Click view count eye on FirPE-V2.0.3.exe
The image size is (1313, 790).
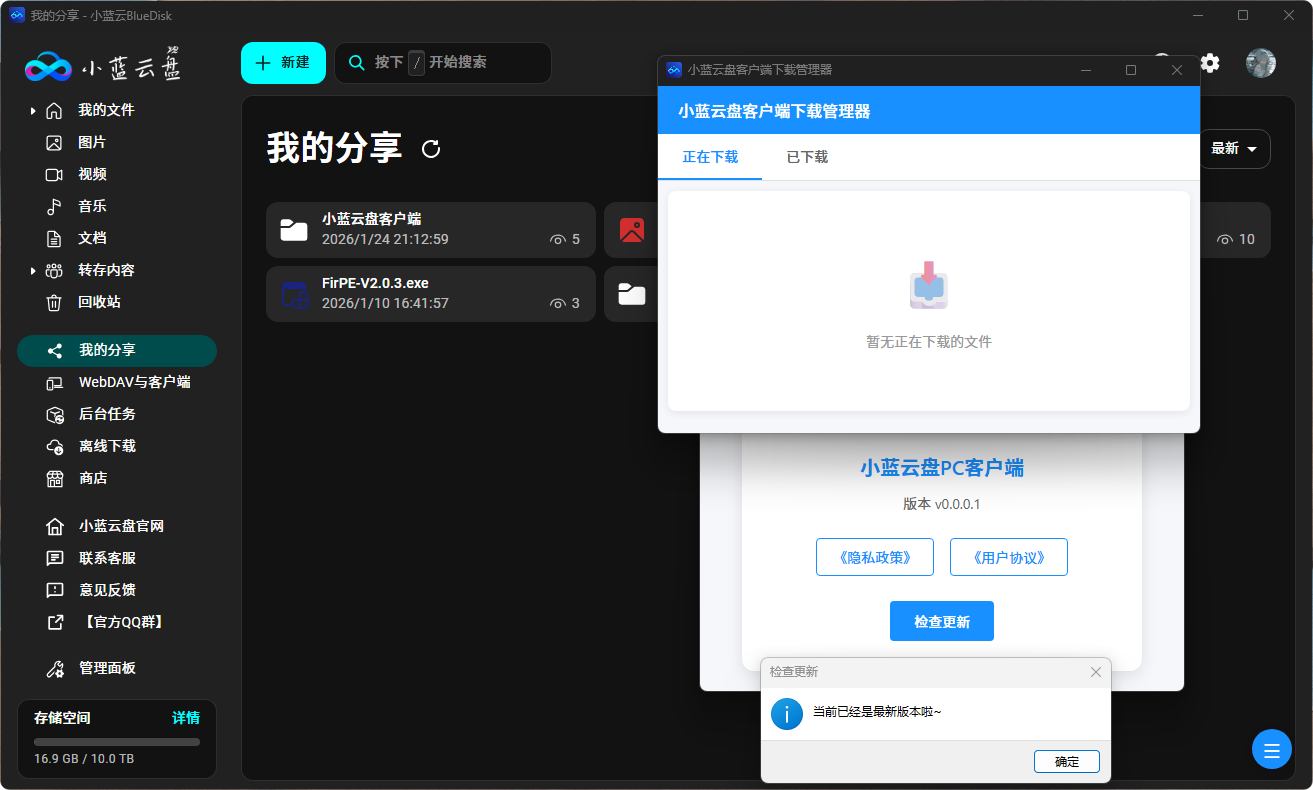point(558,304)
